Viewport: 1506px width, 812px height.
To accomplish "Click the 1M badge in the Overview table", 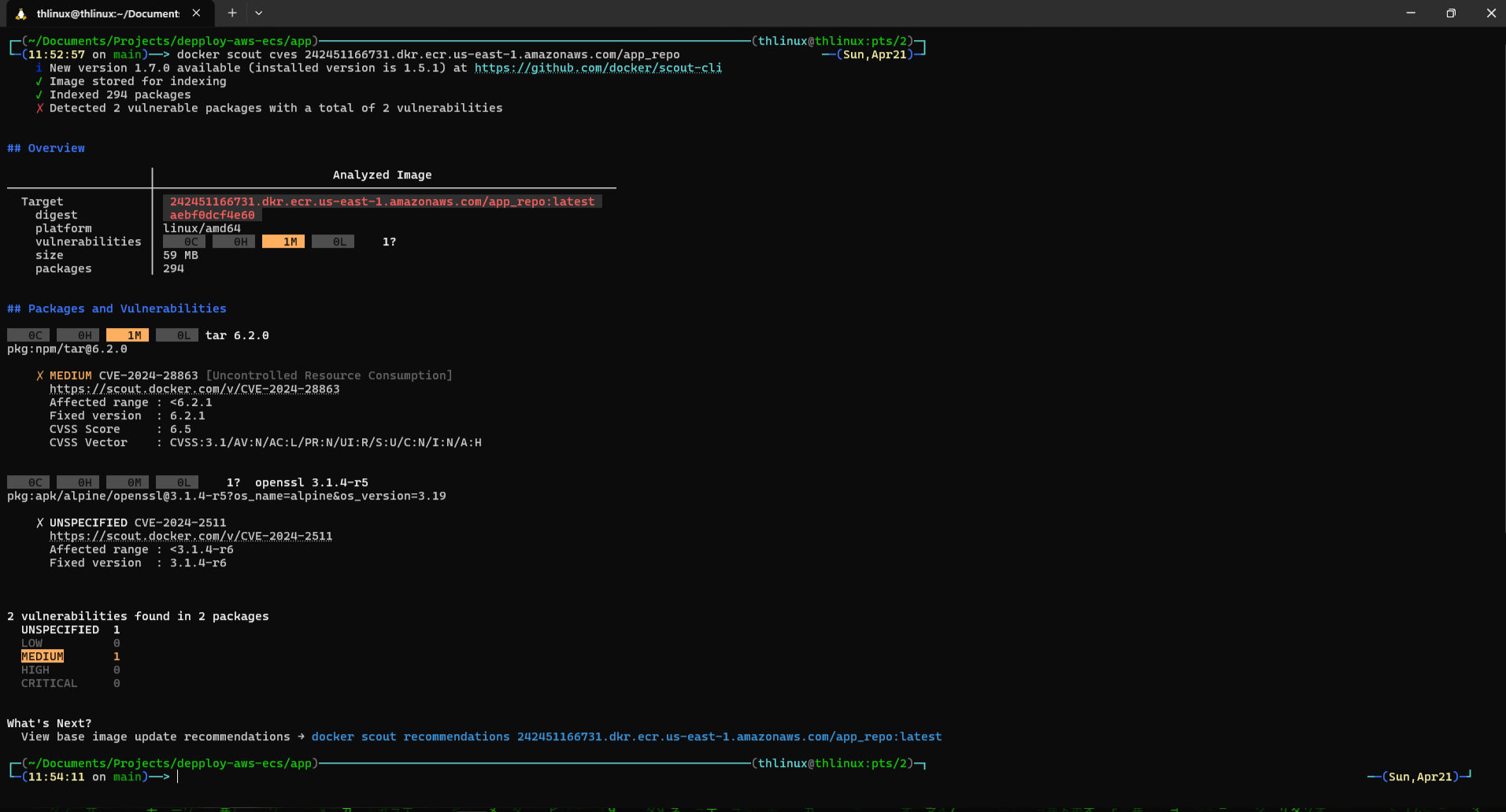I will tap(283, 242).
